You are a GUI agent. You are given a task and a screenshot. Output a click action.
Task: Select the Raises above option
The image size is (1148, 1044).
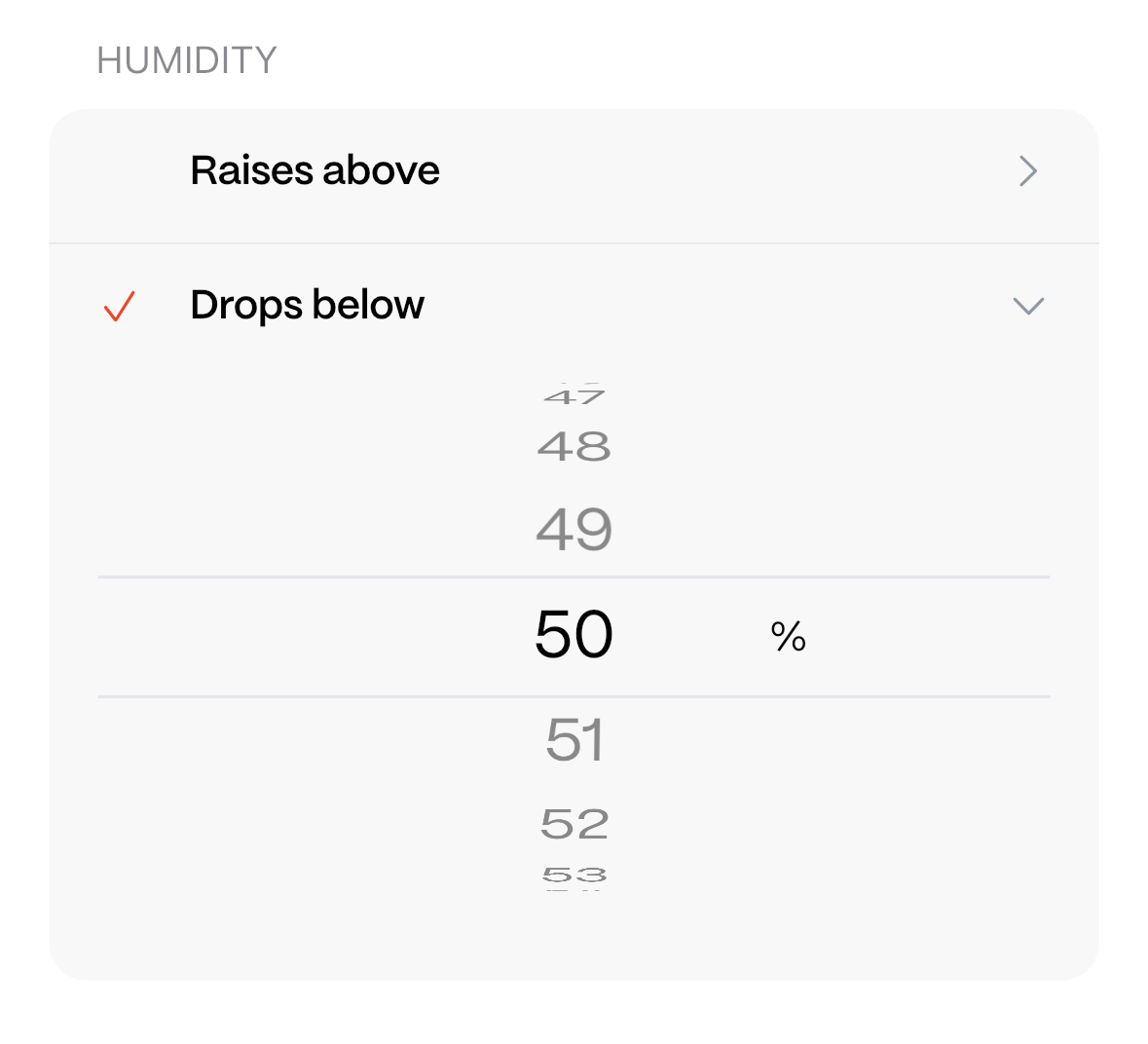(x=315, y=171)
